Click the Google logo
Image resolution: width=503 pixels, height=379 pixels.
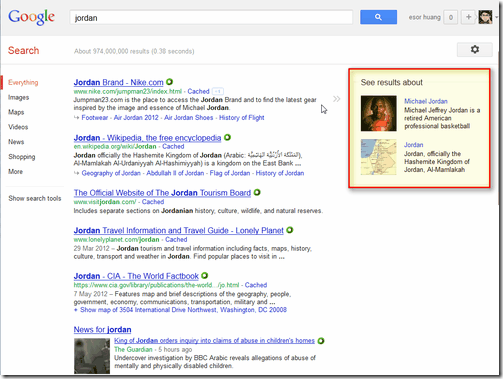click(x=32, y=17)
